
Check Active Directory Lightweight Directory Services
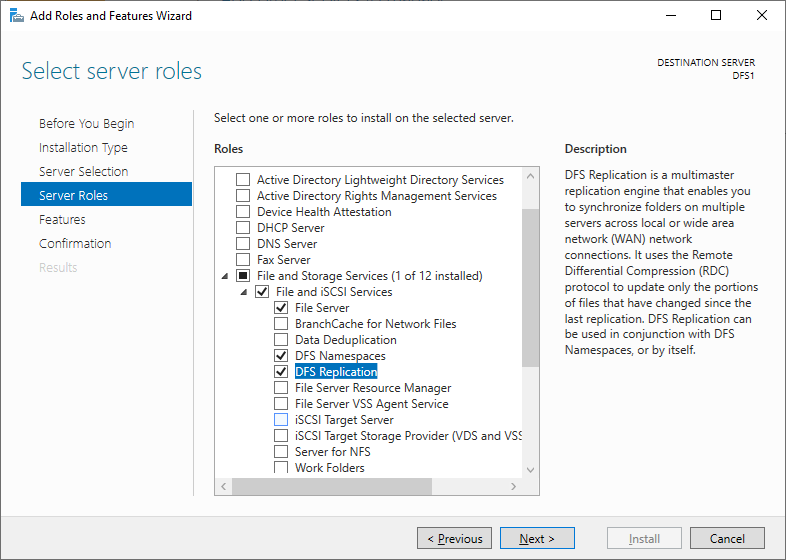click(x=243, y=179)
